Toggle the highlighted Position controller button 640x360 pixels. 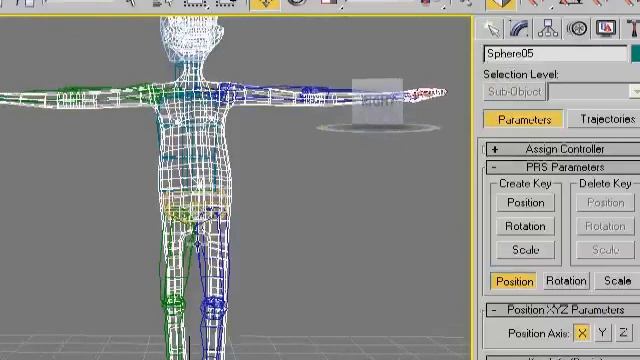click(x=514, y=281)
